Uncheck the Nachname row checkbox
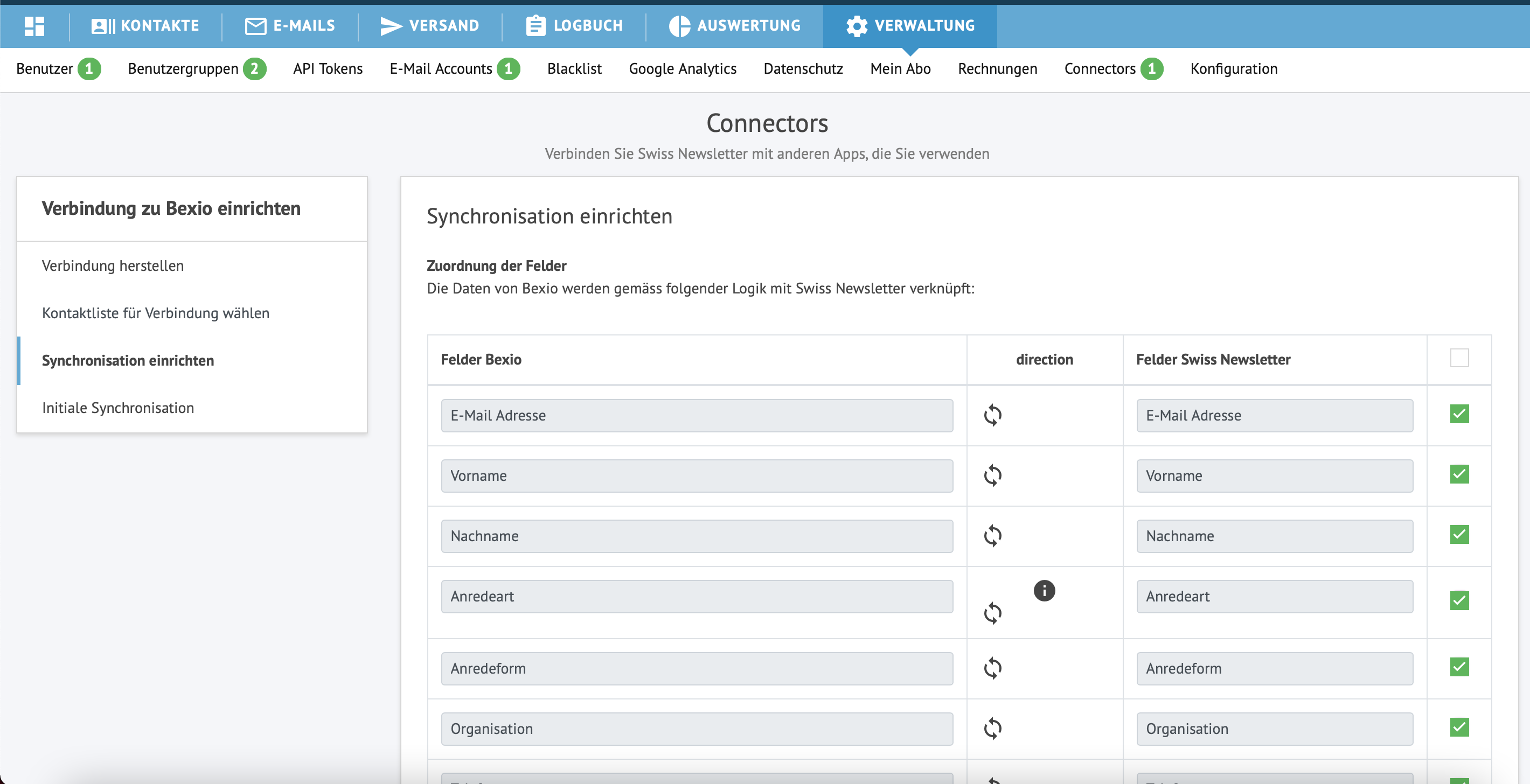Viewport: 1530px width, 784px height. pyautogui.click(x=1459, y=535)
